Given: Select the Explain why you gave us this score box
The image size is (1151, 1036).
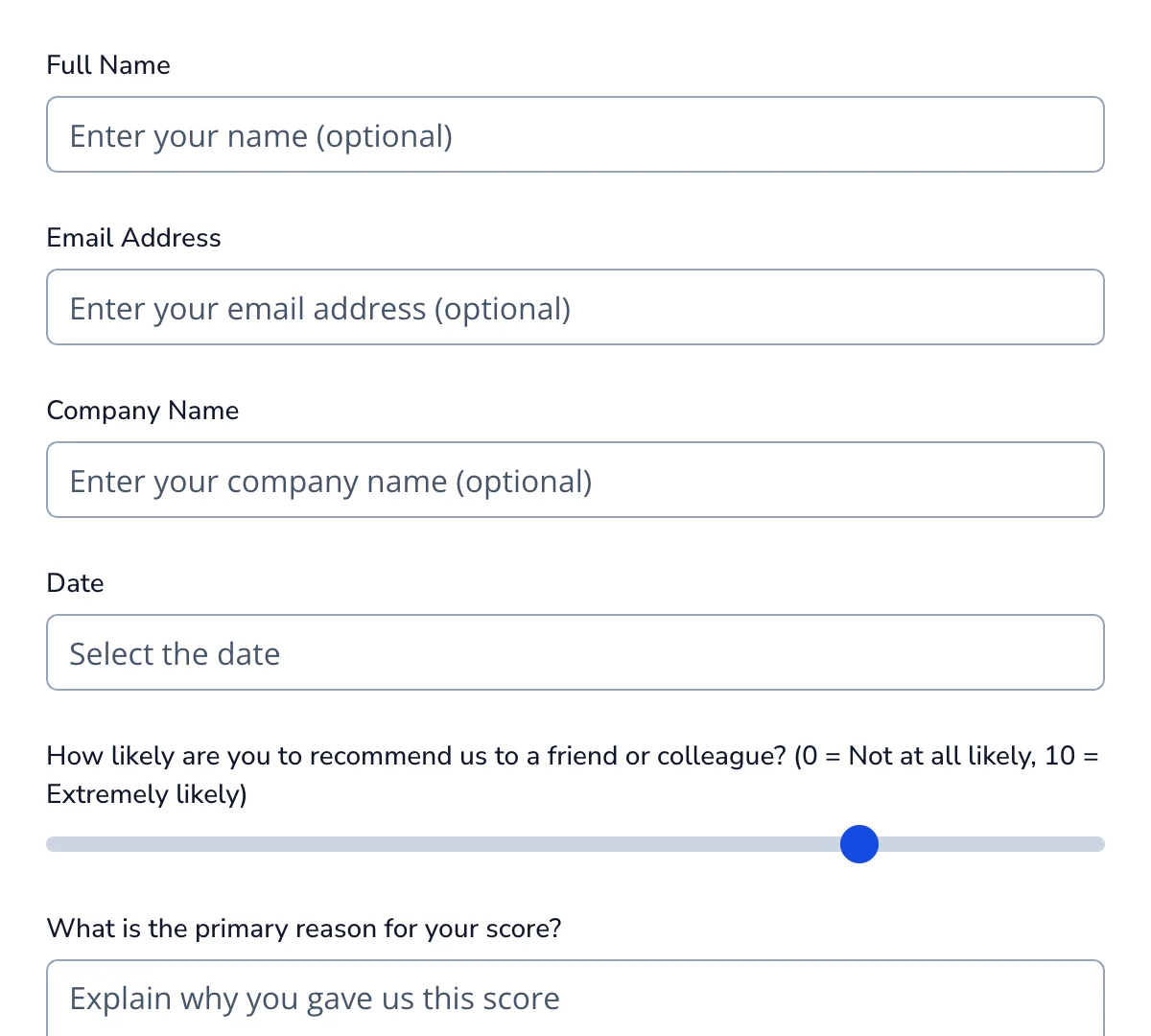Looking at the screenshot, I should tap(575, 998).
